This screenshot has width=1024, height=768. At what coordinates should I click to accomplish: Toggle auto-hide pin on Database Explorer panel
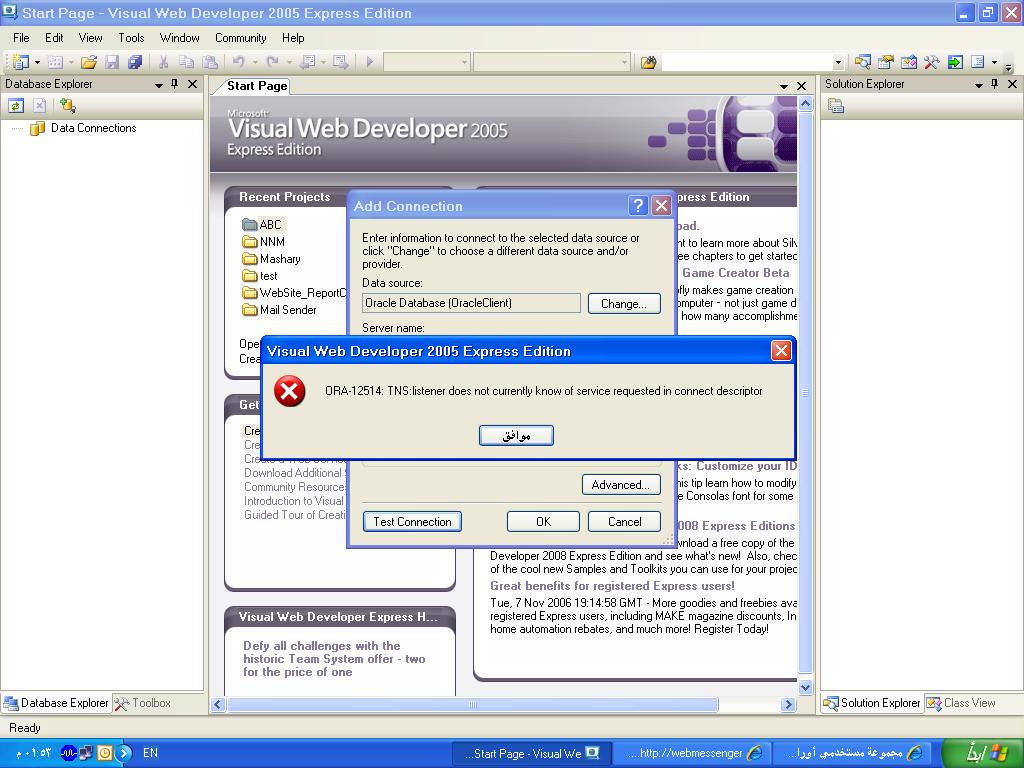(175, 84)
